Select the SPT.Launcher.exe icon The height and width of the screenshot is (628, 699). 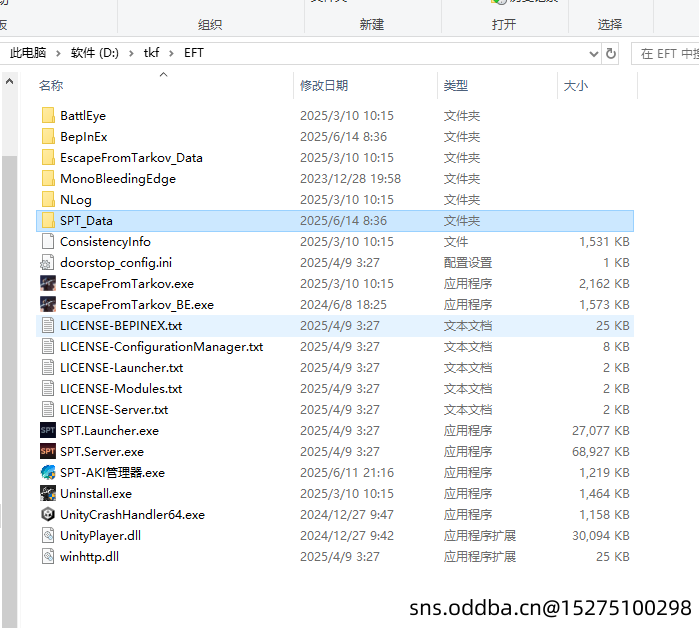click(x=48, y=430)
